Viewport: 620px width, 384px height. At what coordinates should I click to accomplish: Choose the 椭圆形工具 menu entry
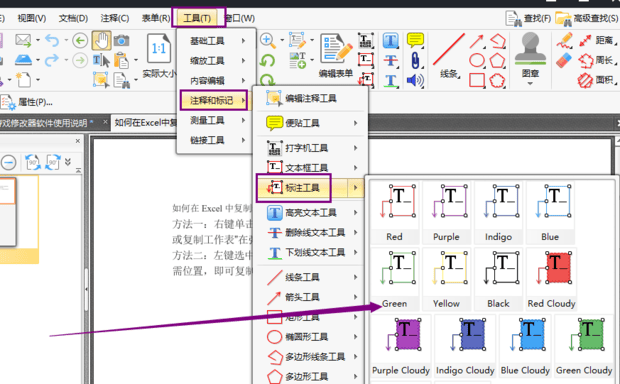(310, 337)
